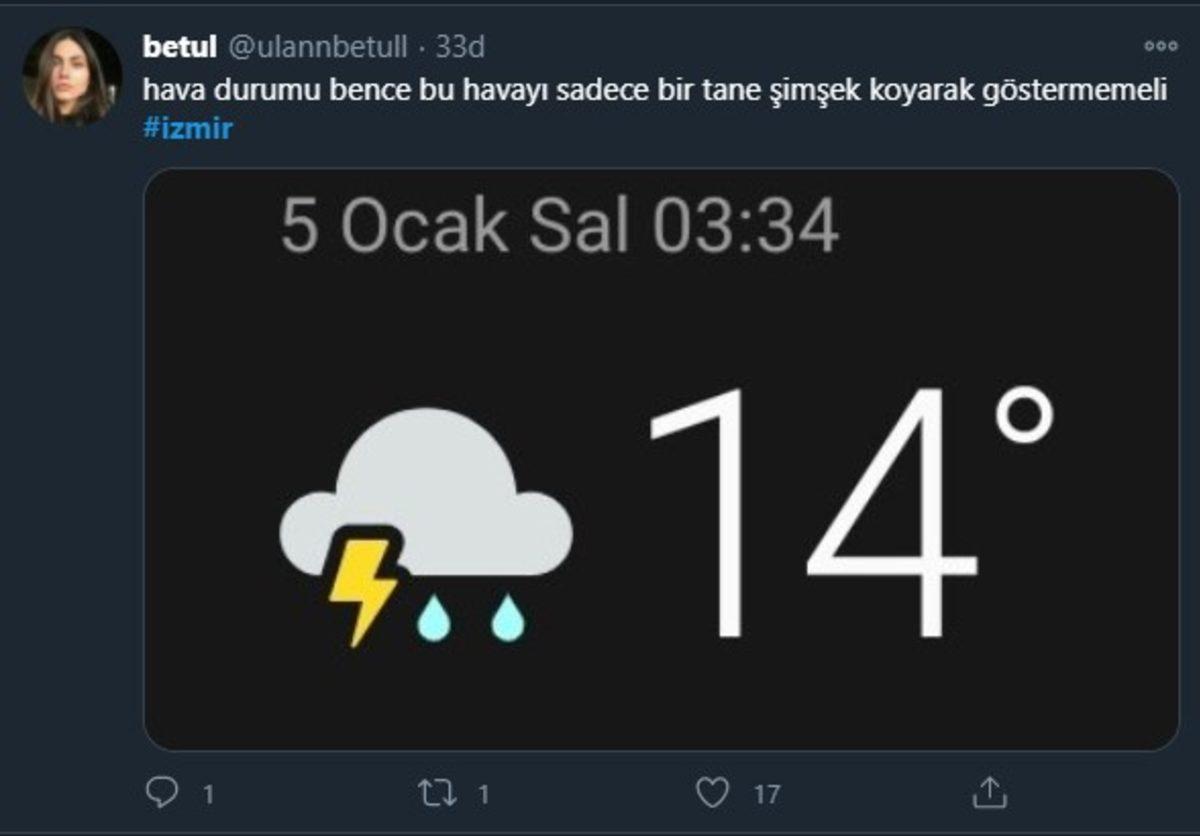Open the #izmir hashtag link

189,128
